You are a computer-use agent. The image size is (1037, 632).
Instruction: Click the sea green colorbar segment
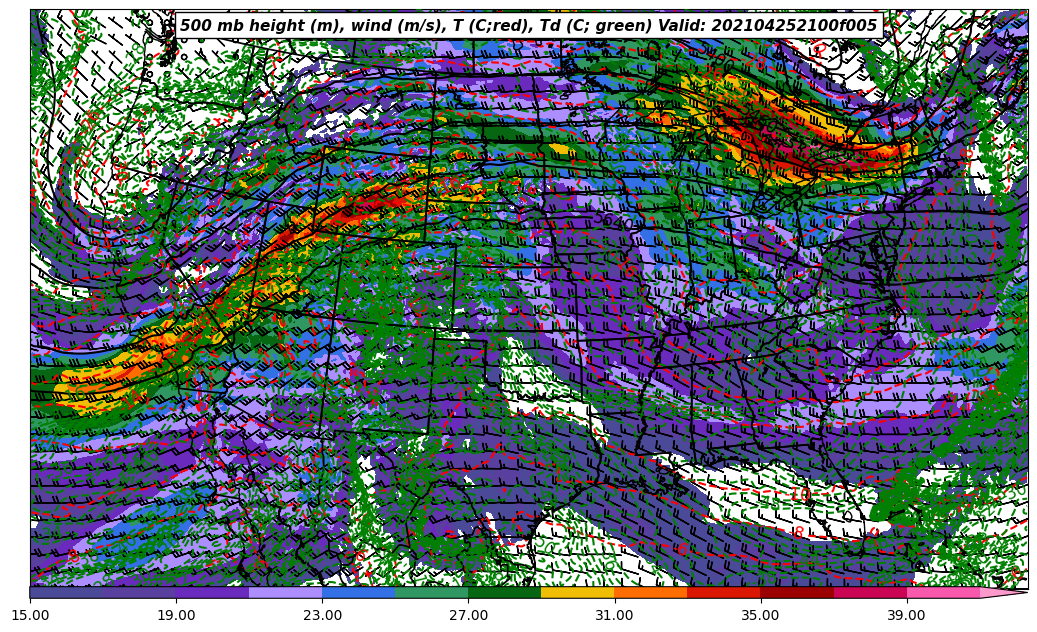(x=431, y=592)
